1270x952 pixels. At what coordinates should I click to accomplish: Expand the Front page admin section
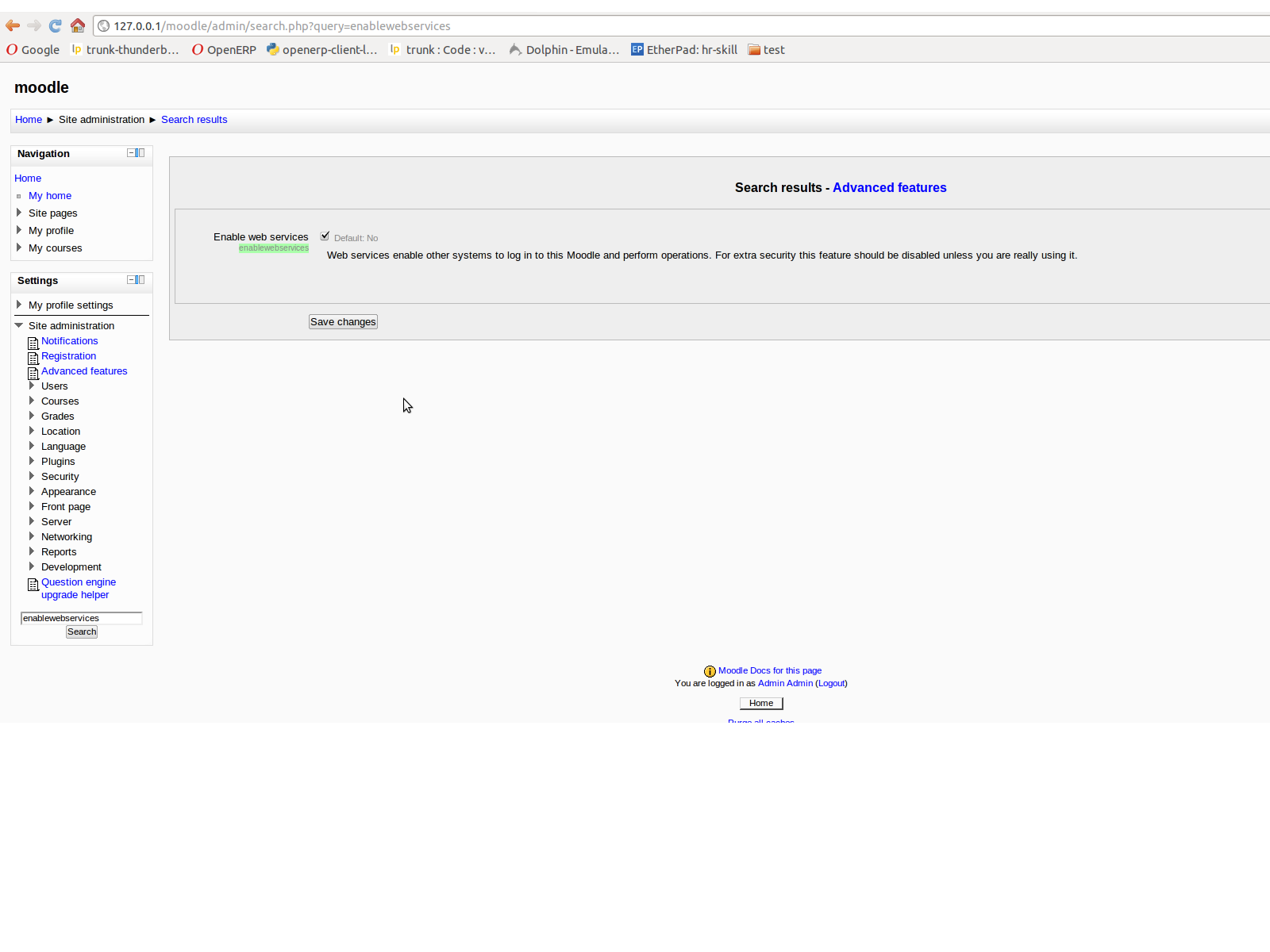point(32,506)
